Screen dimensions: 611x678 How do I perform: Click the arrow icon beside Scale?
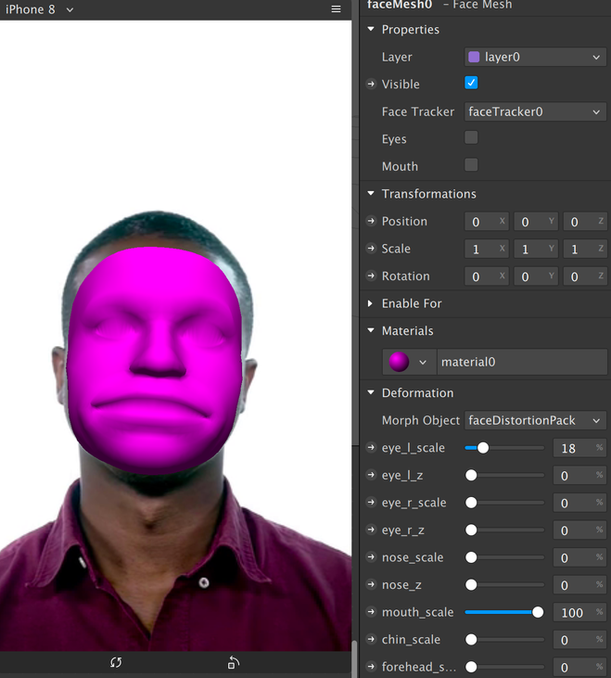click(371, 249)
